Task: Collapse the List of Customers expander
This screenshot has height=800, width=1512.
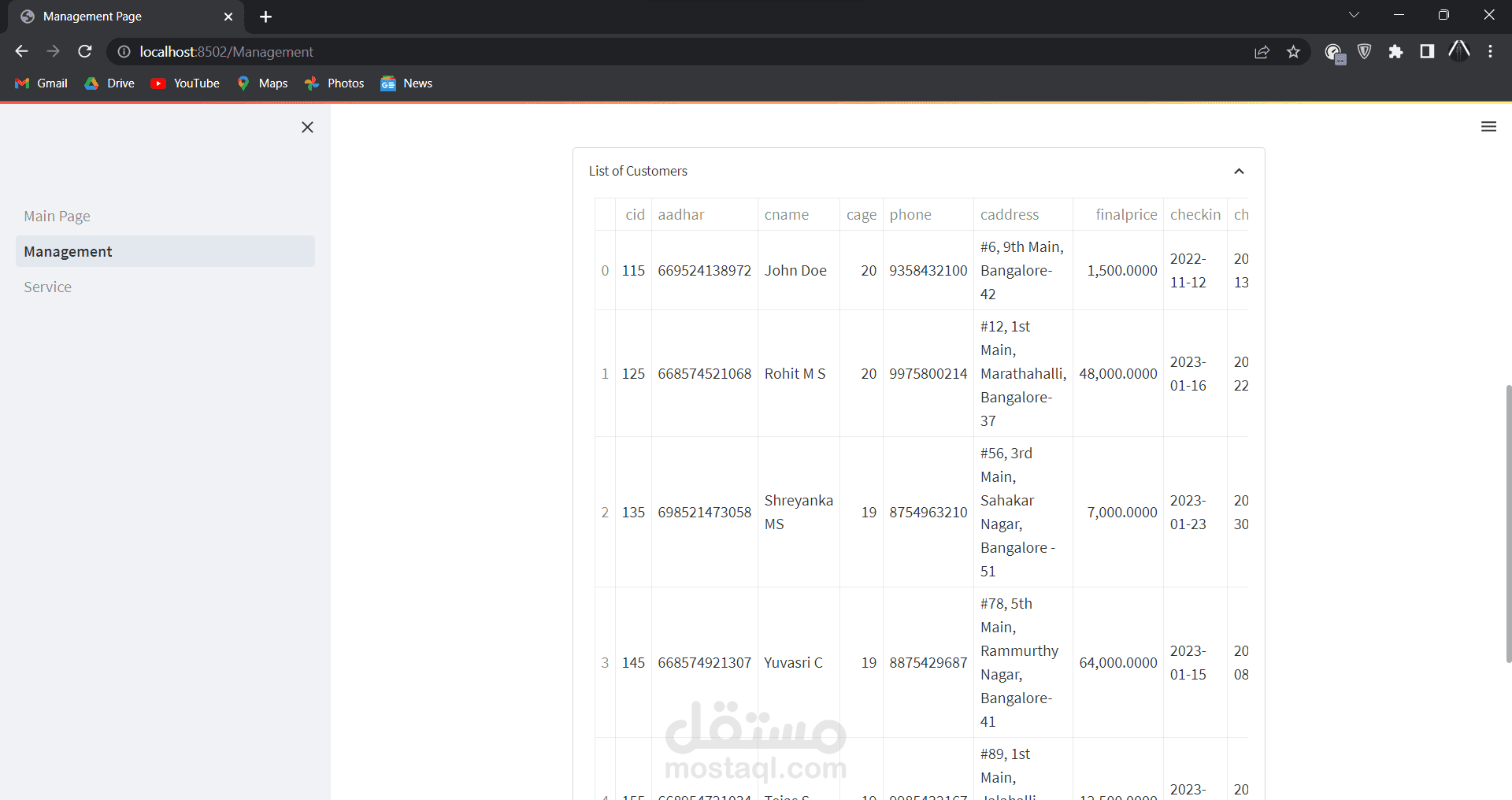Action: [1239, 171]
